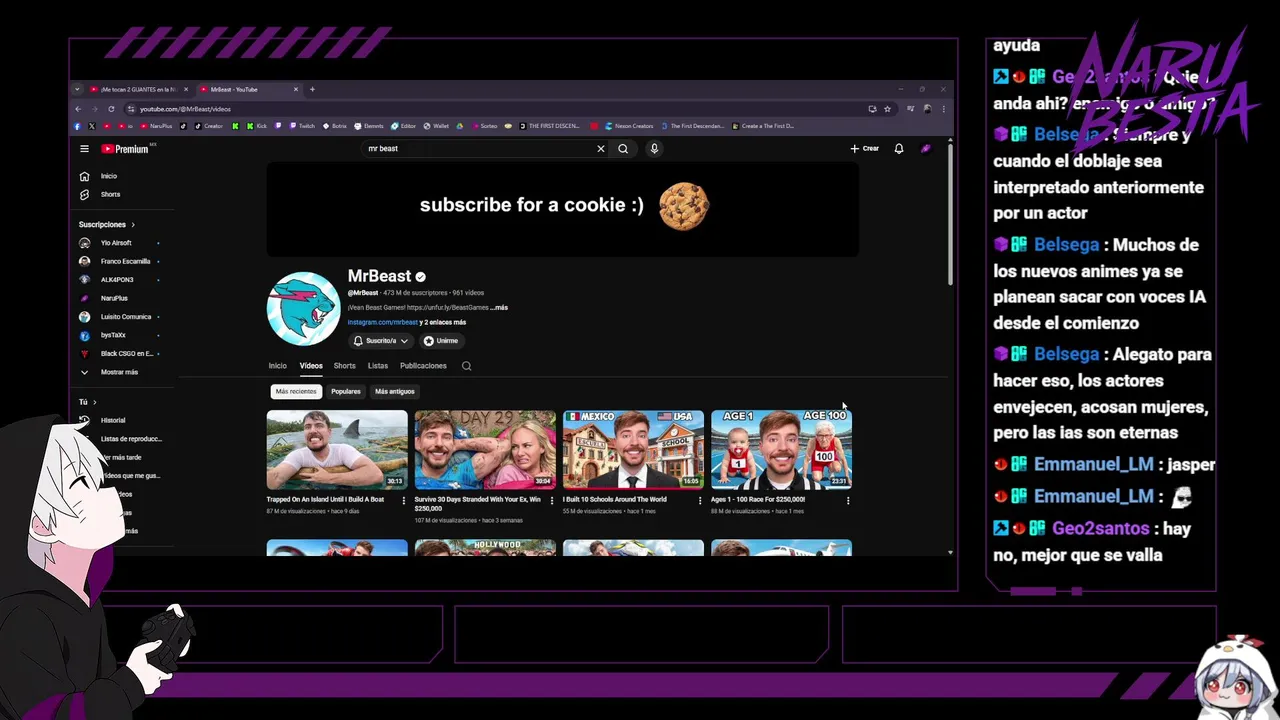Click the magnifier search button
The height and width of the screenshot is (720, 1280).
coord(623,148)
